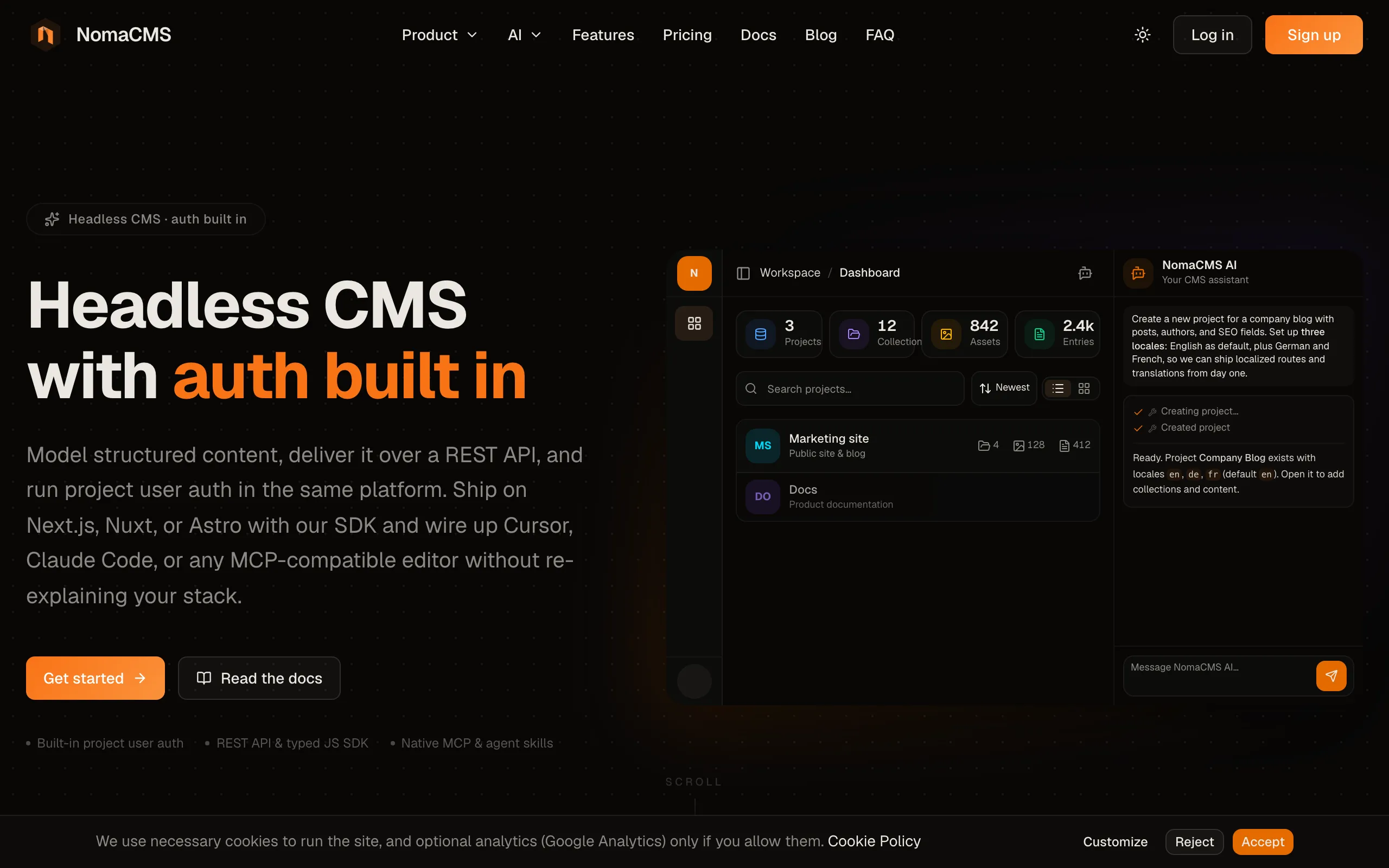Open the Features nav item
This screenshot has width=1389, height=868.
click(603, 34)
